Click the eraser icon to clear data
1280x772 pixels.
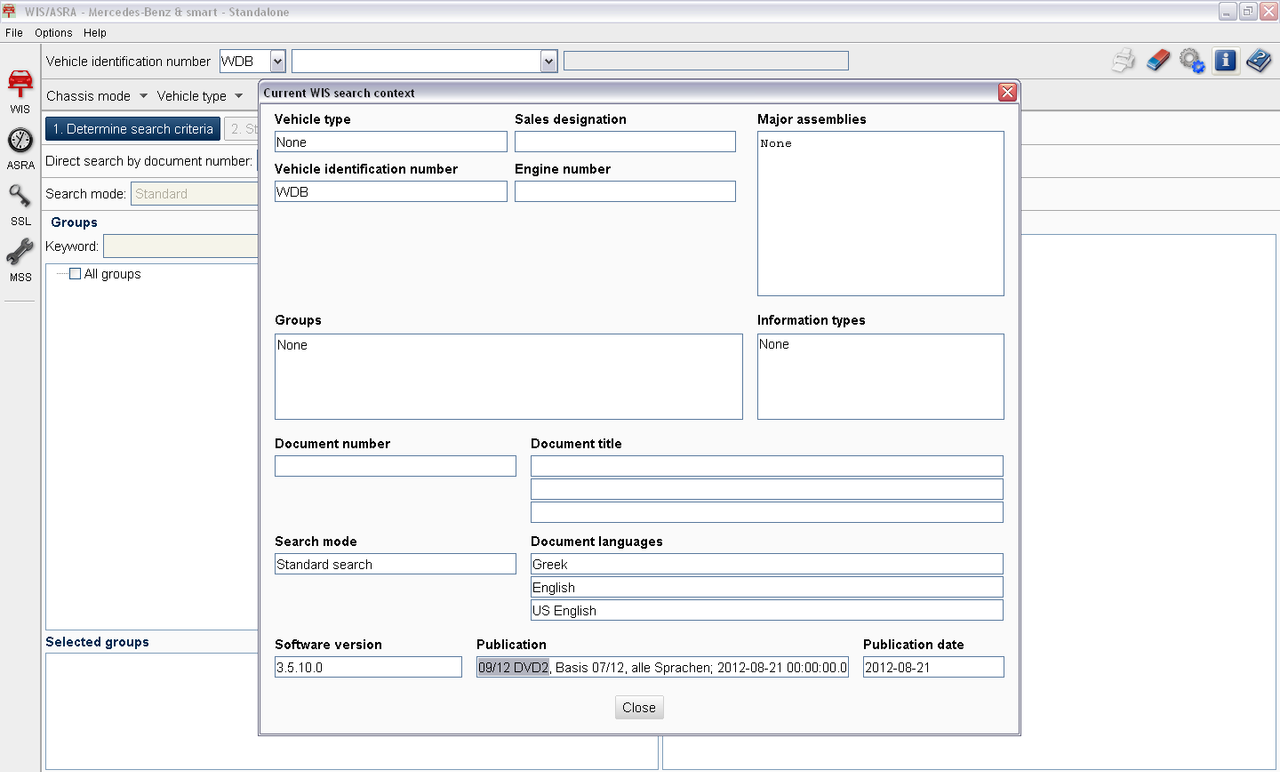pyautogui.click(x=1157, y=60)
